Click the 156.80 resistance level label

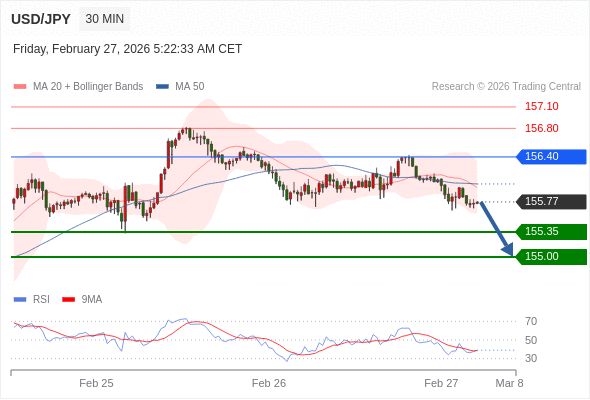[x=542, y=128]
